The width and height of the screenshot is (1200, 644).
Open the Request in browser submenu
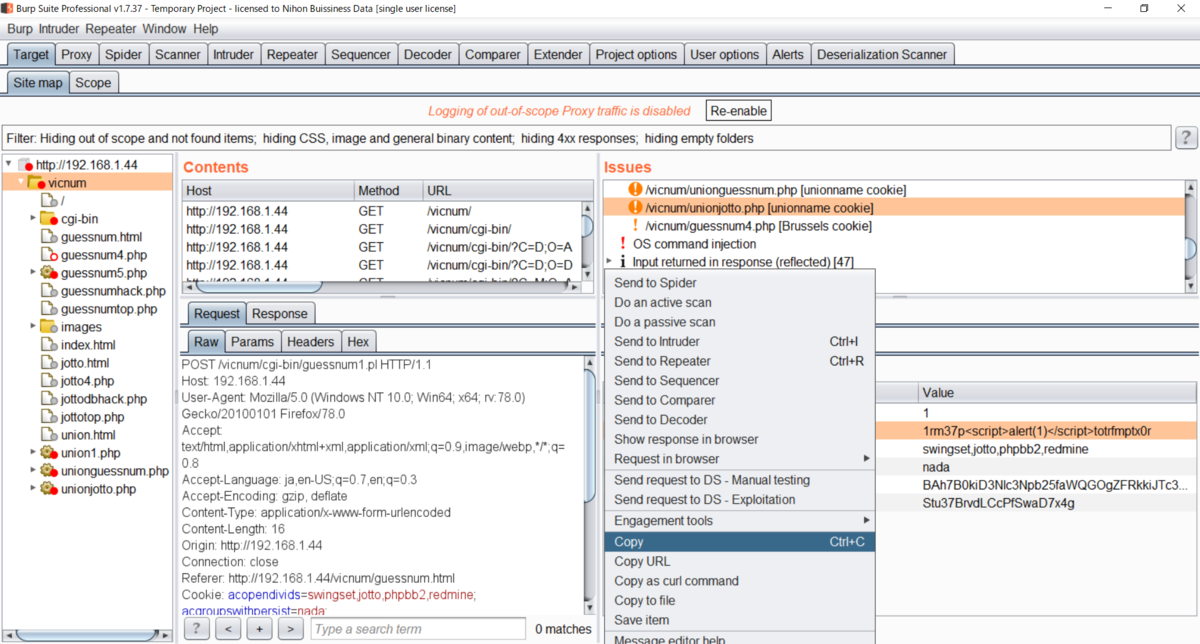(x=740, y=459)
